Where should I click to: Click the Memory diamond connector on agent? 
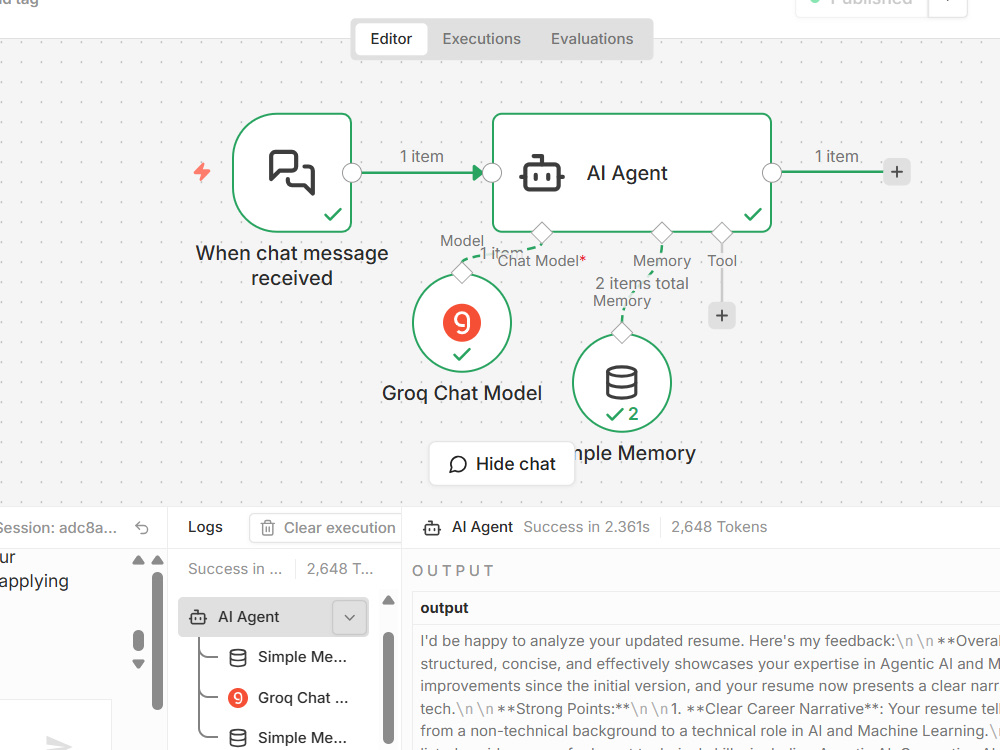(x=661, y=233)
